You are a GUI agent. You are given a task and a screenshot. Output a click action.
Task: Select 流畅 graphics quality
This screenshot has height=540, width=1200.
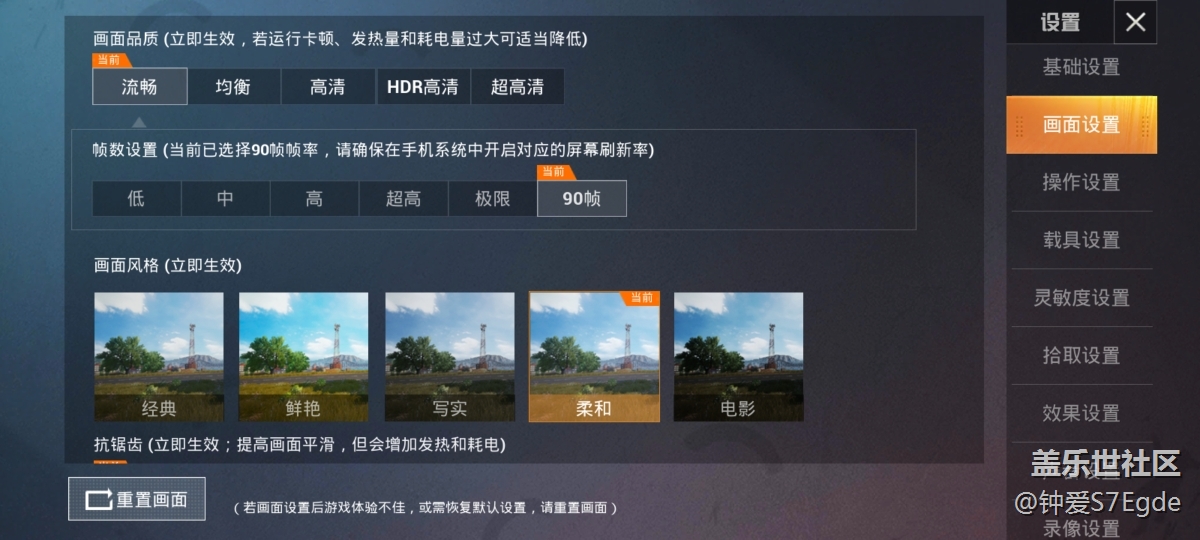(x=140, y=87)
